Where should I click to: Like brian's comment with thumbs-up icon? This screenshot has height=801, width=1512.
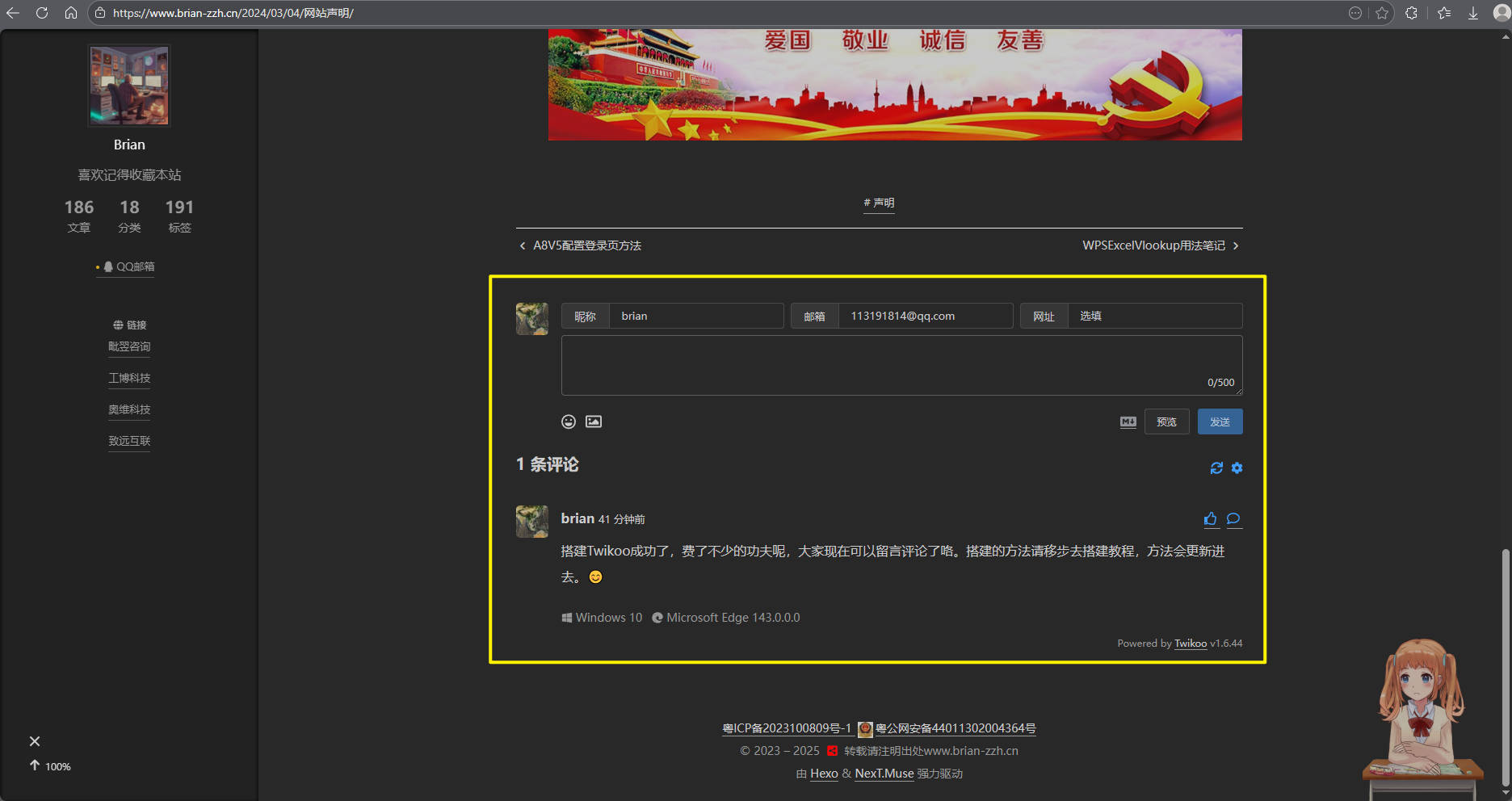pyautogui.click(x=1210, y=519)
